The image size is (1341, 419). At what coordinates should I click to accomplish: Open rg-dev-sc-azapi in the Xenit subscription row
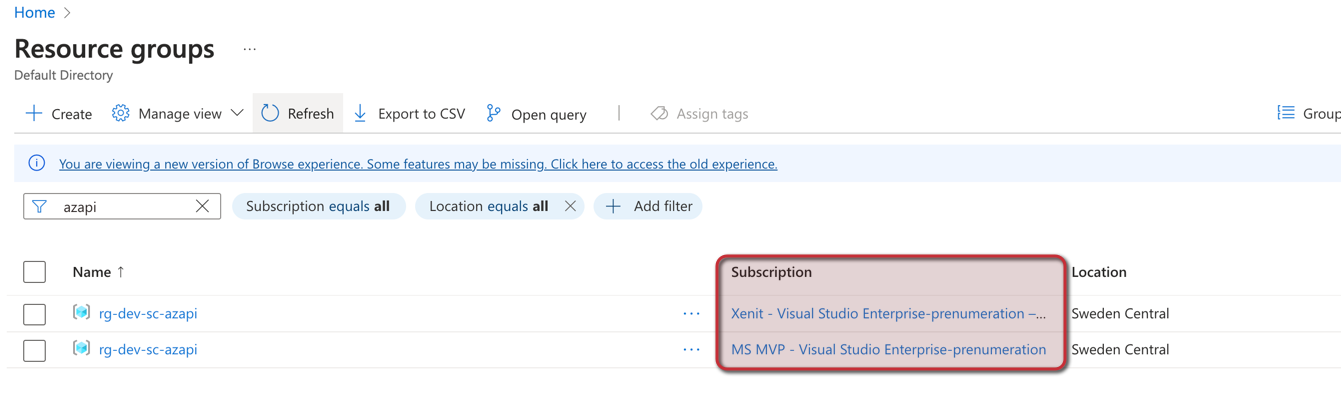148,314
